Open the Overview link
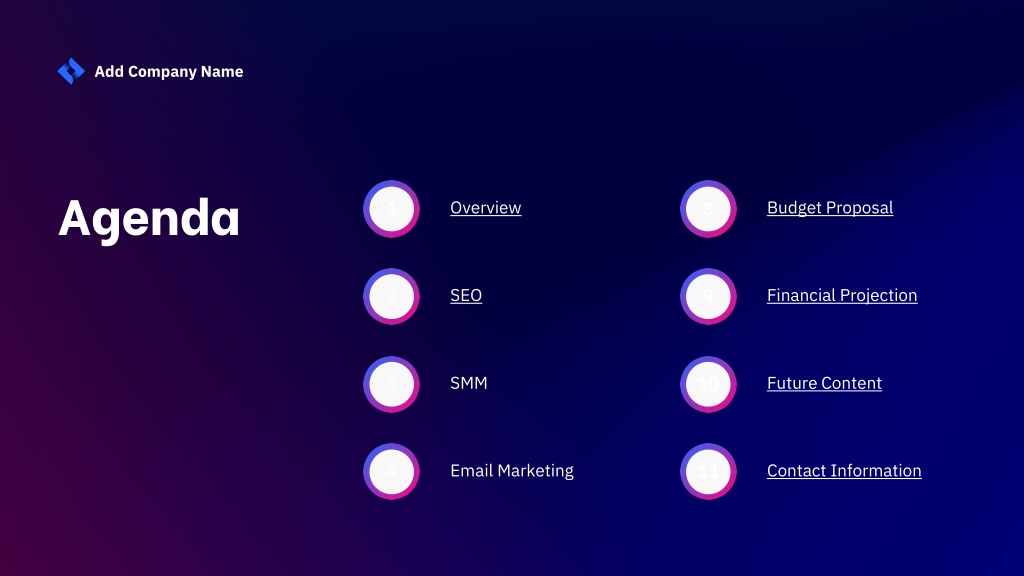This screenshot has width=1024, height=576. click(x=485, y=208)
